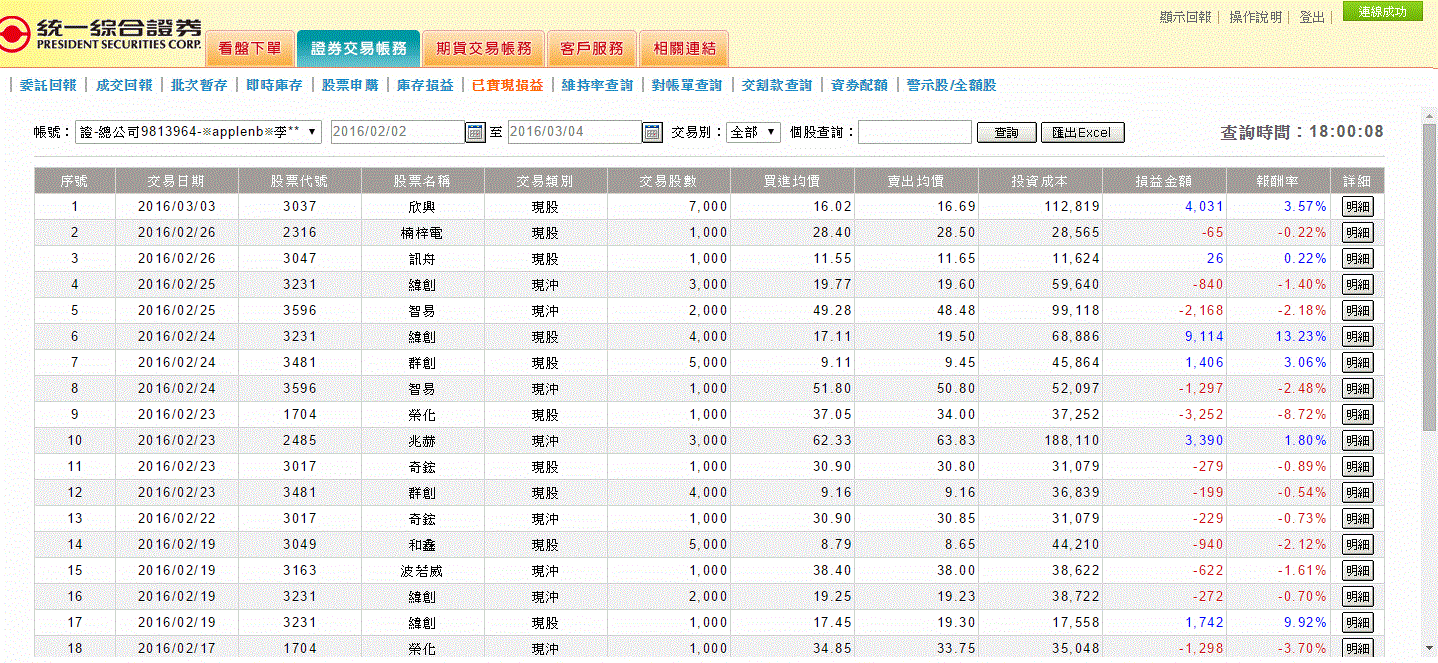Click the 匯出Excel export button
1438x663 pixels.
[x=1082, y=133]
